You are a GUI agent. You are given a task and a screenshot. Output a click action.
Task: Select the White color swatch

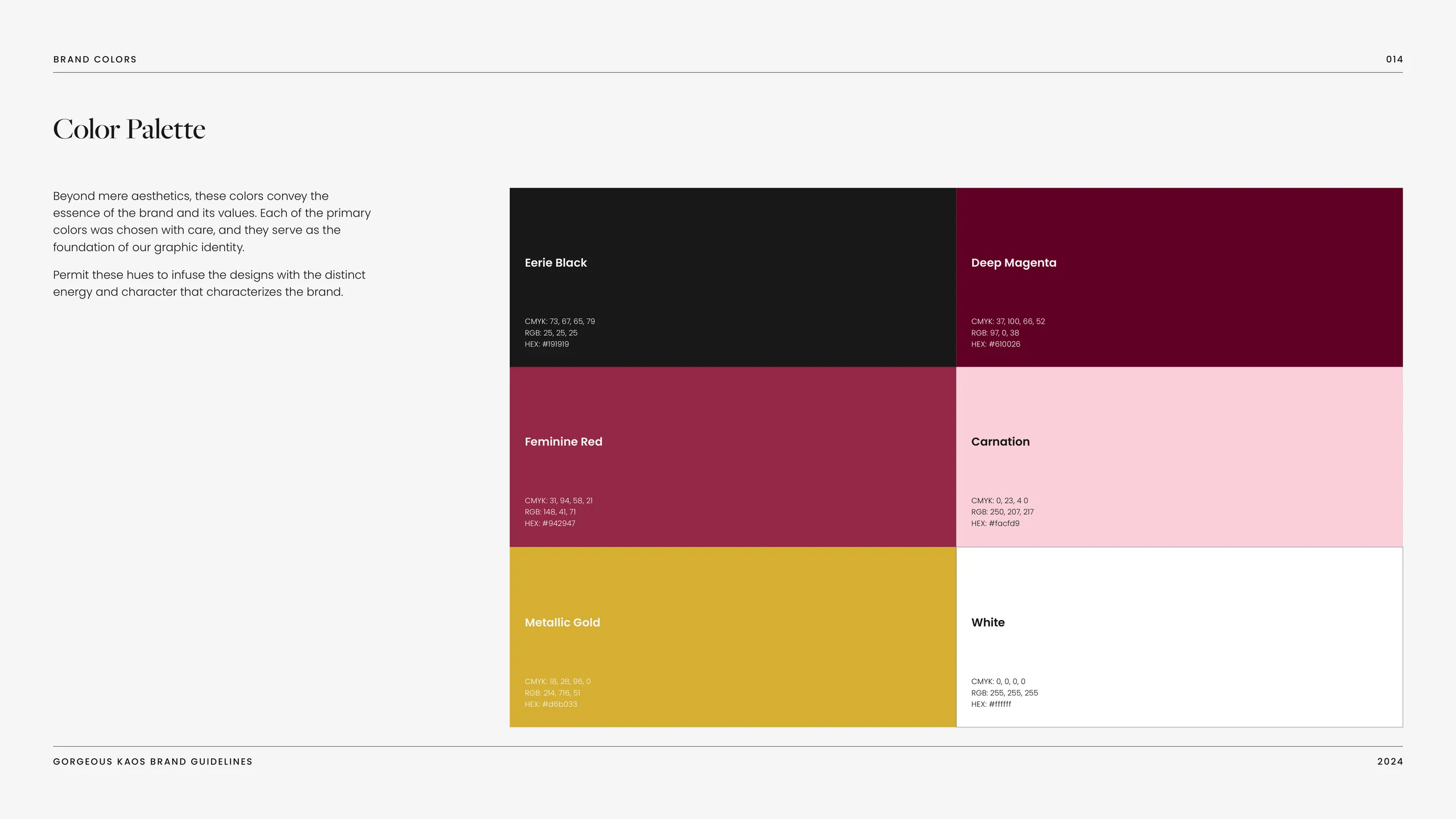point(1180,637)
